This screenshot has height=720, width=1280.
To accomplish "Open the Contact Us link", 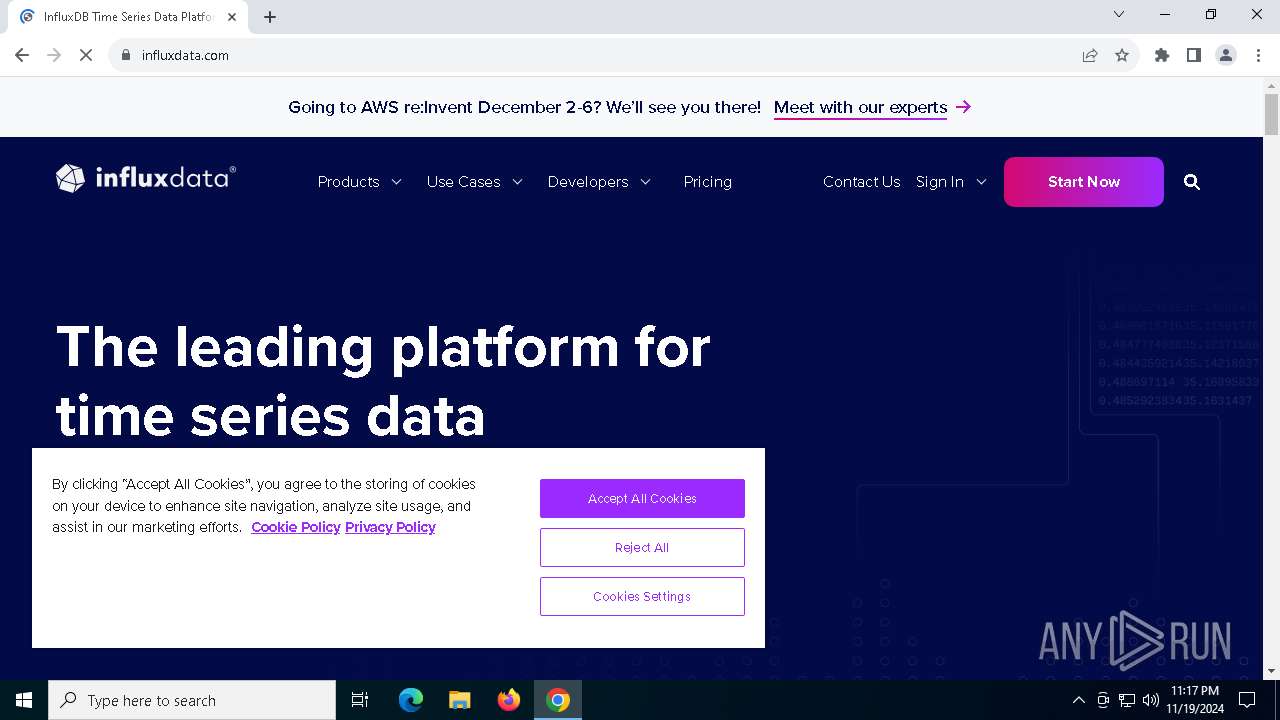I will point(862,182).
